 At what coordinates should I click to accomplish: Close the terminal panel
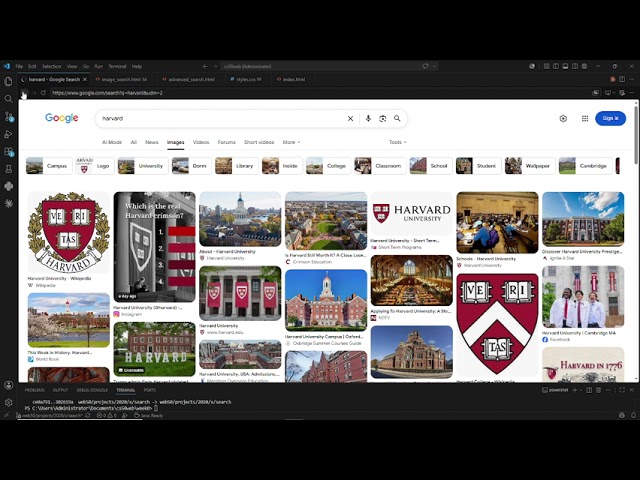coord(631,390)
